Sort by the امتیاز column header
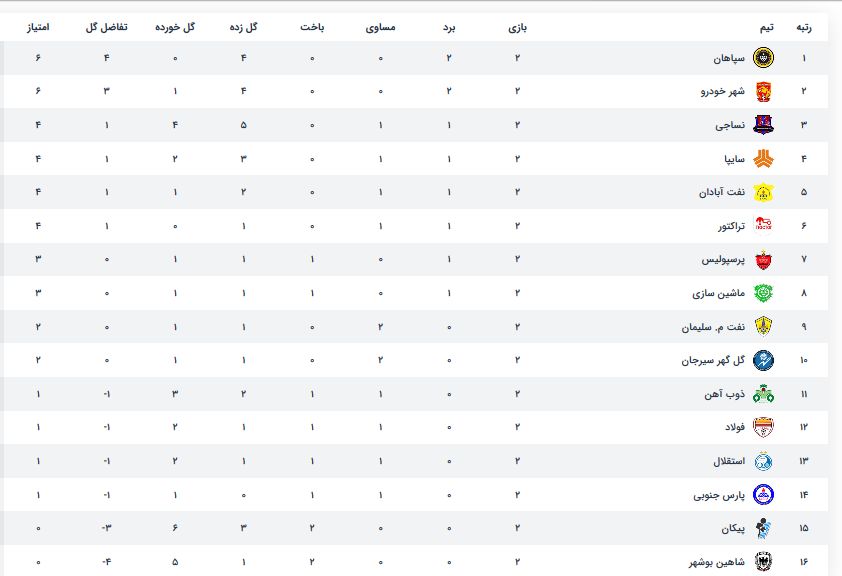The width and height of the screenshot is (842, 576). point(38,27)
